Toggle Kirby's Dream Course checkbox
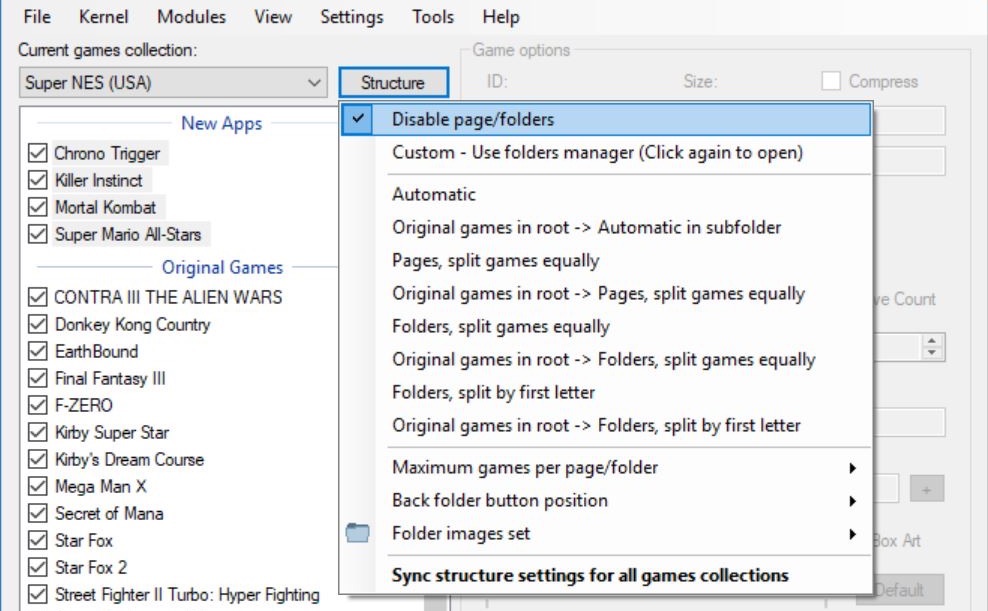Screen dimensions: 988x611 point(38,459)
